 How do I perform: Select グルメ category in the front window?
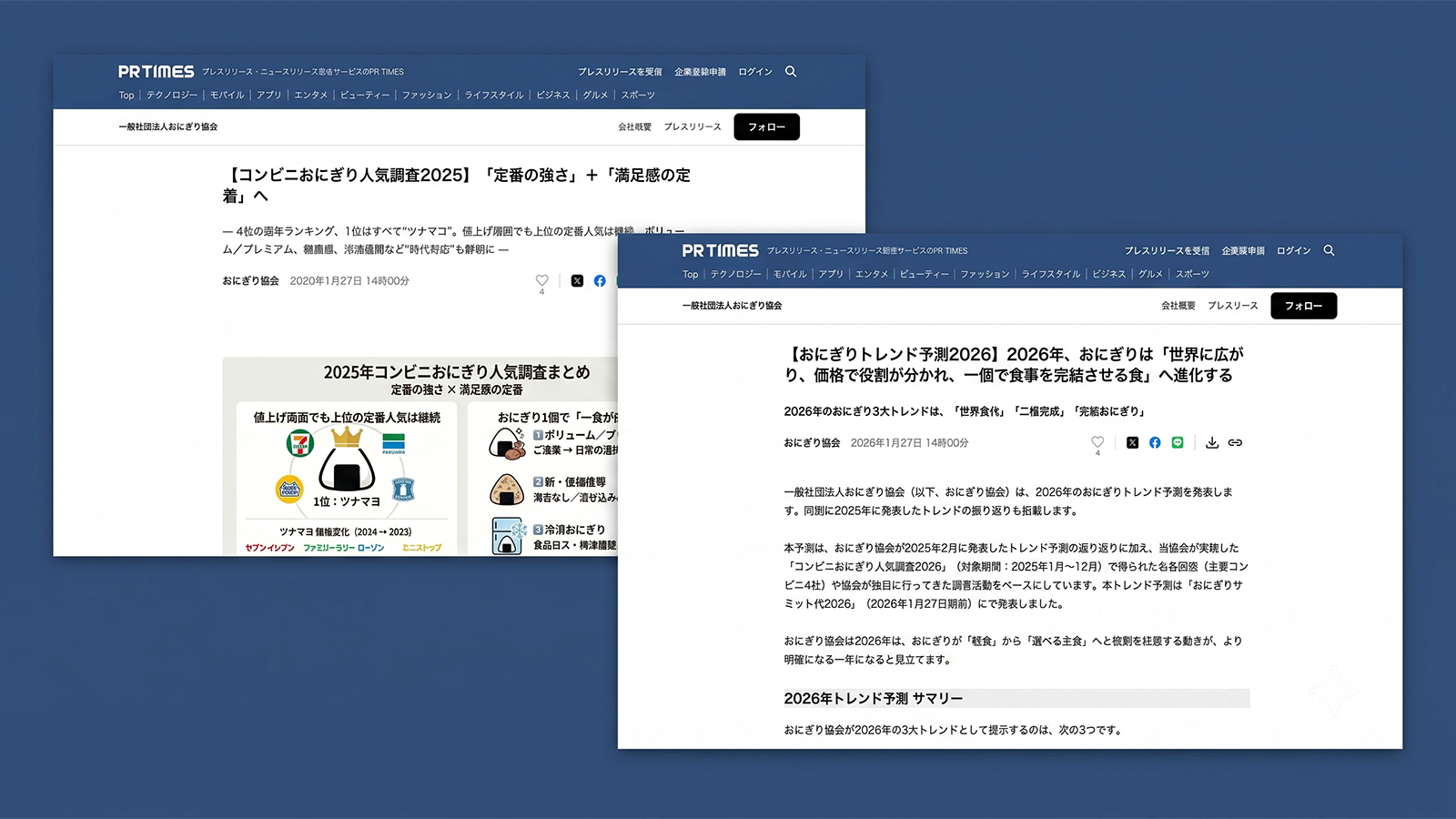point(1150,274)
